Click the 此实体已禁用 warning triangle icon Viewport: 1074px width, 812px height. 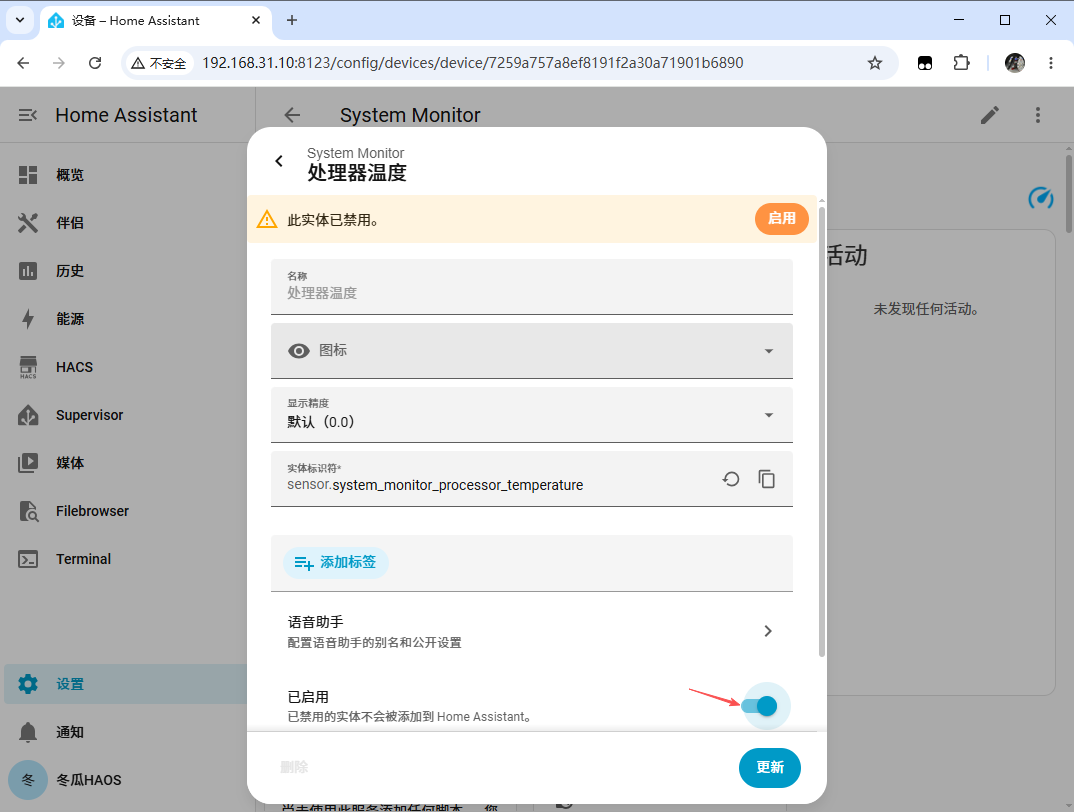tap(266, 219)
